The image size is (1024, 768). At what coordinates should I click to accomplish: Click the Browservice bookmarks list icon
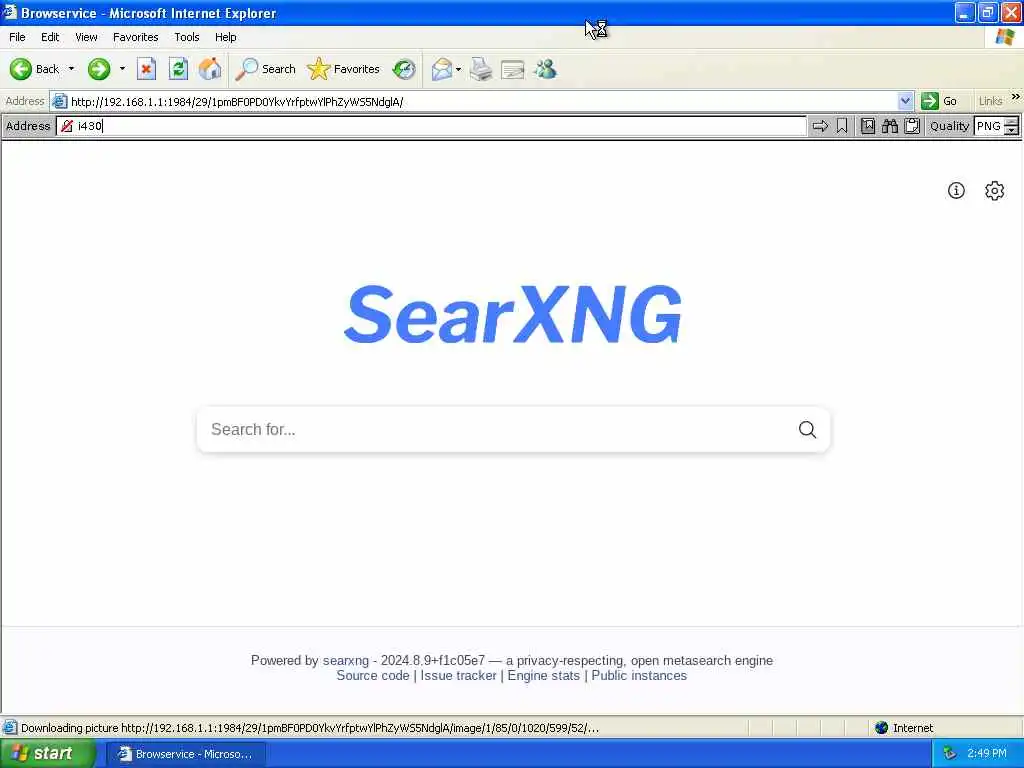tap(868, 126)
